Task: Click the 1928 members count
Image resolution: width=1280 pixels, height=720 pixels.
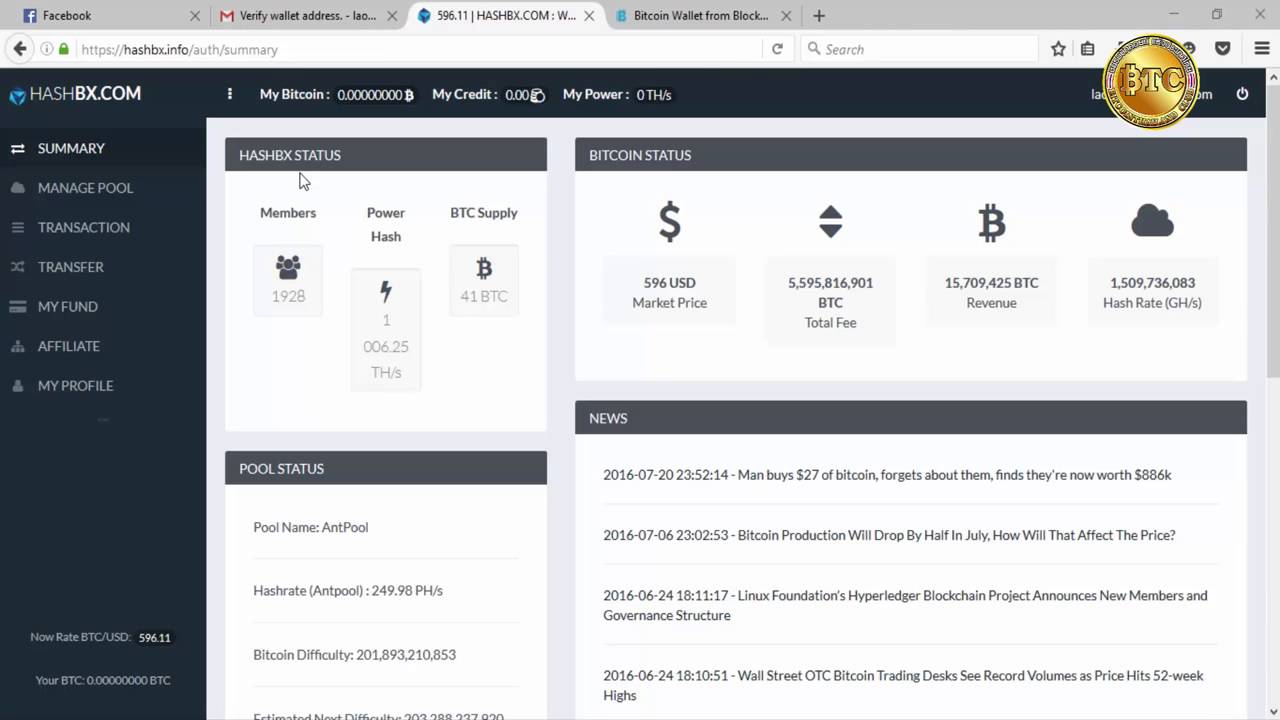Action: coord(288,296)
